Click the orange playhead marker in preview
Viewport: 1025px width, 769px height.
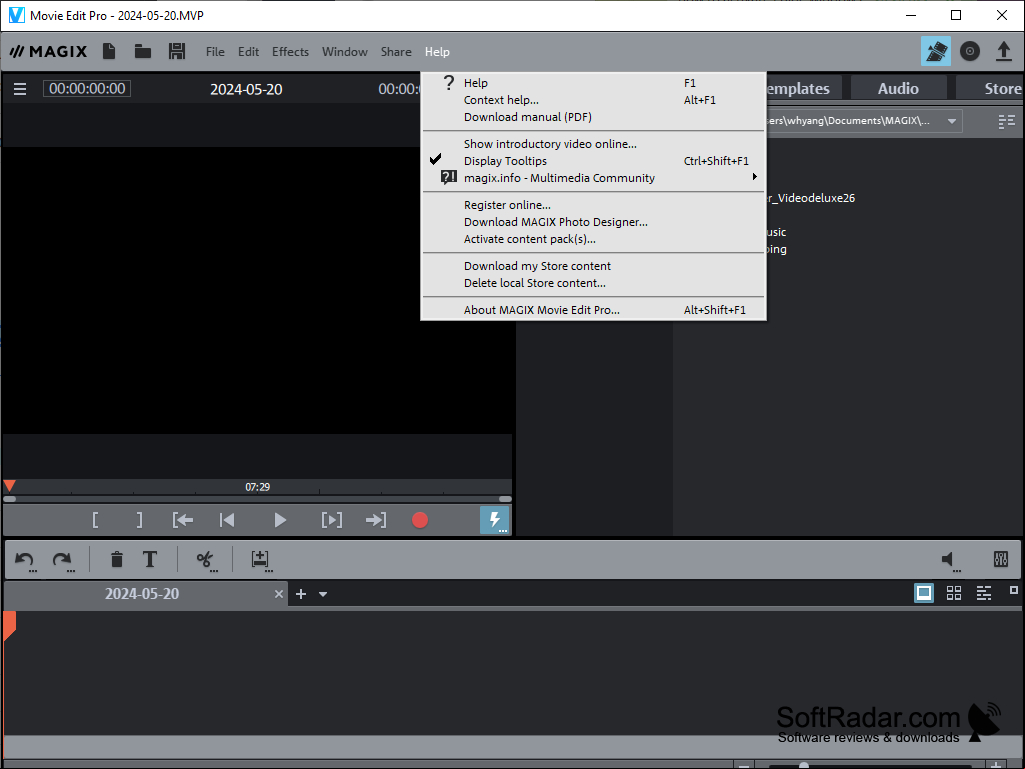(10, 486)
